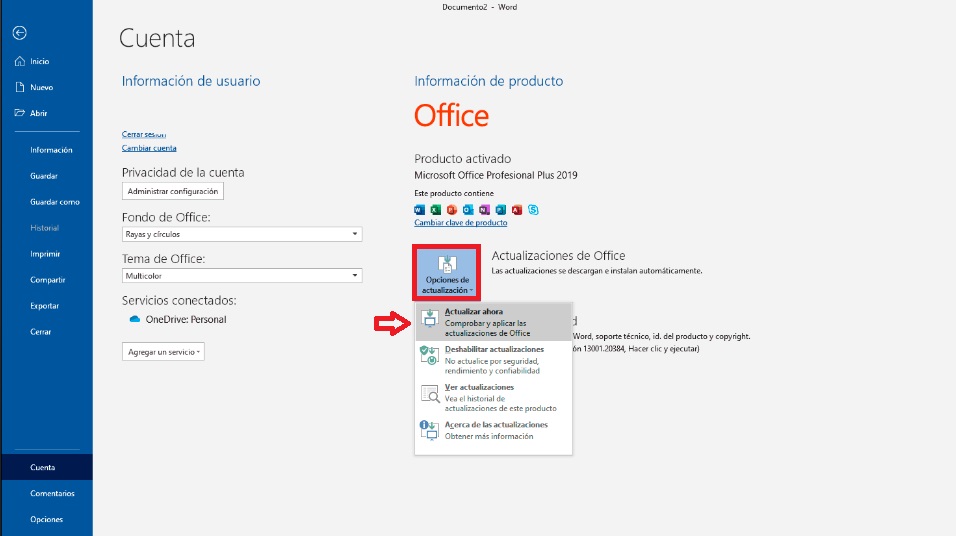Click the back arrow to exit Backstage

click(x=19, y=33)
